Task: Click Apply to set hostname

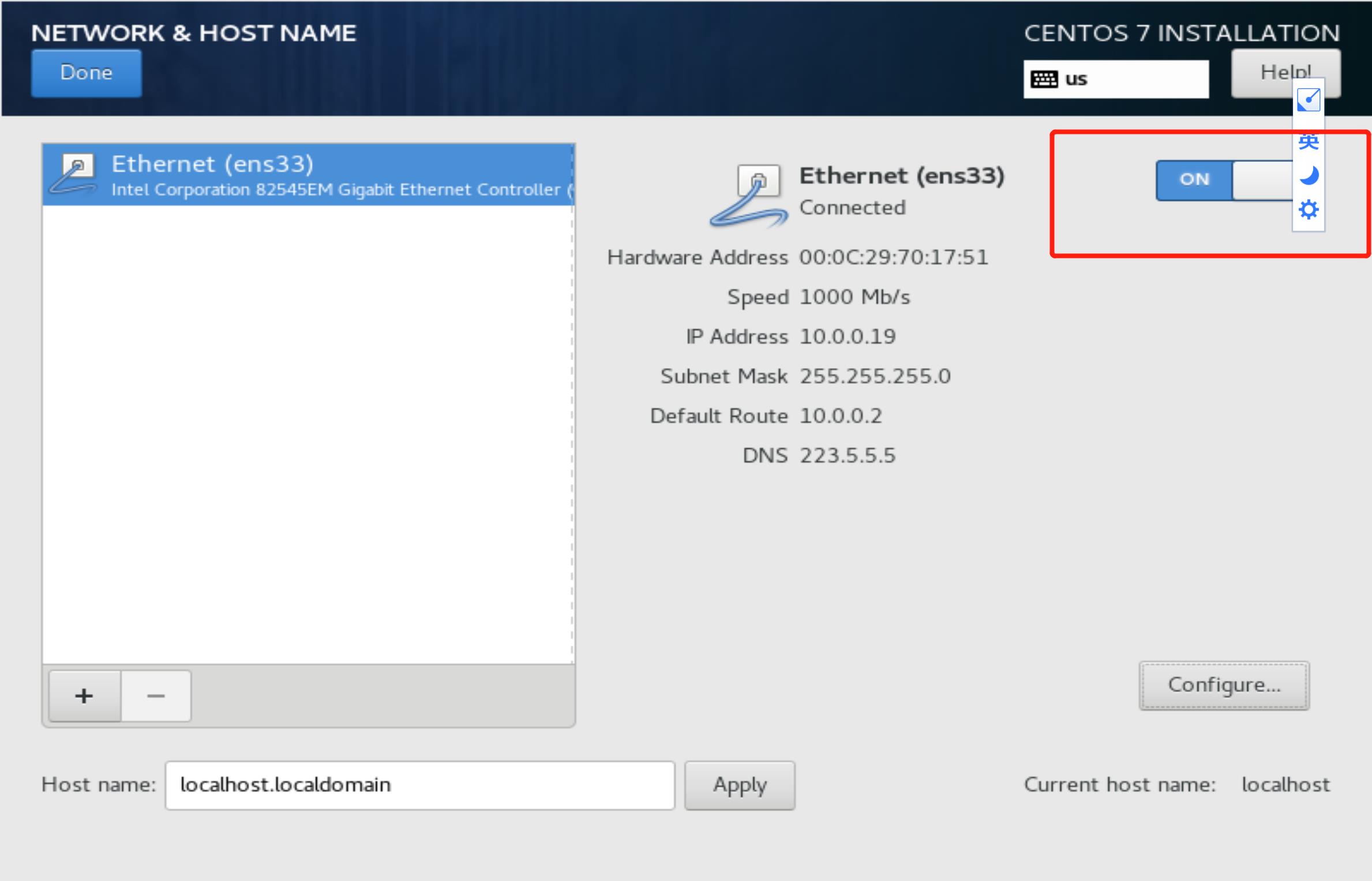Action: [740, 784]
